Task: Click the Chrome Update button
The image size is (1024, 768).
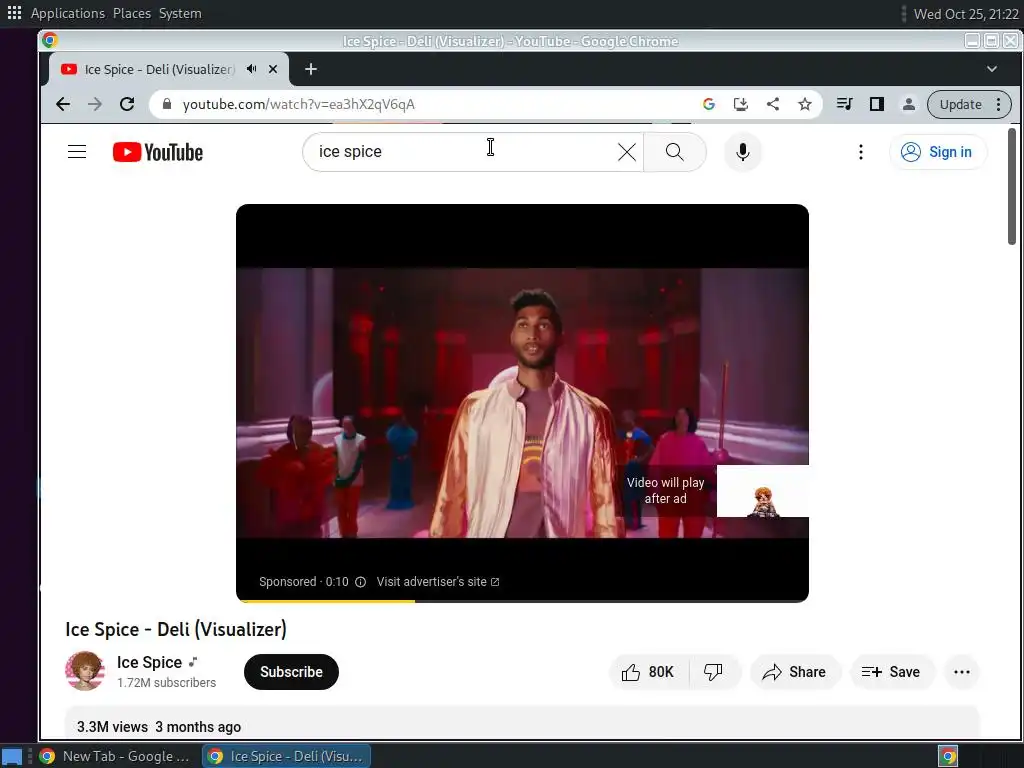Action: (x=960, y=104)
